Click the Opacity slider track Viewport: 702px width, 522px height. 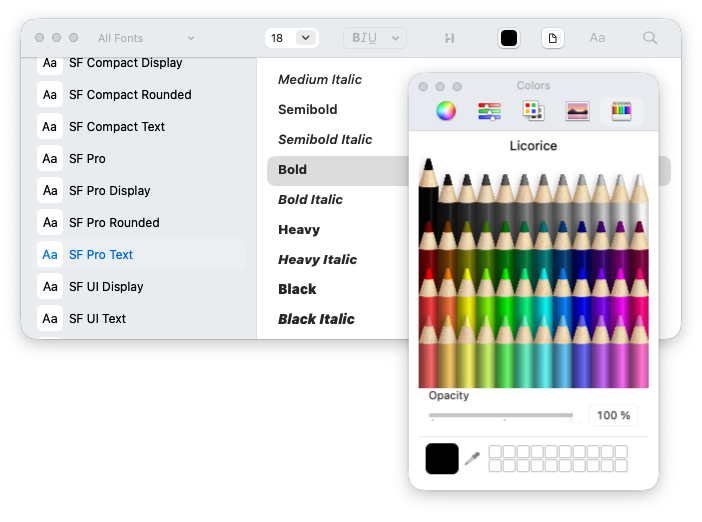tap(501, 415)
